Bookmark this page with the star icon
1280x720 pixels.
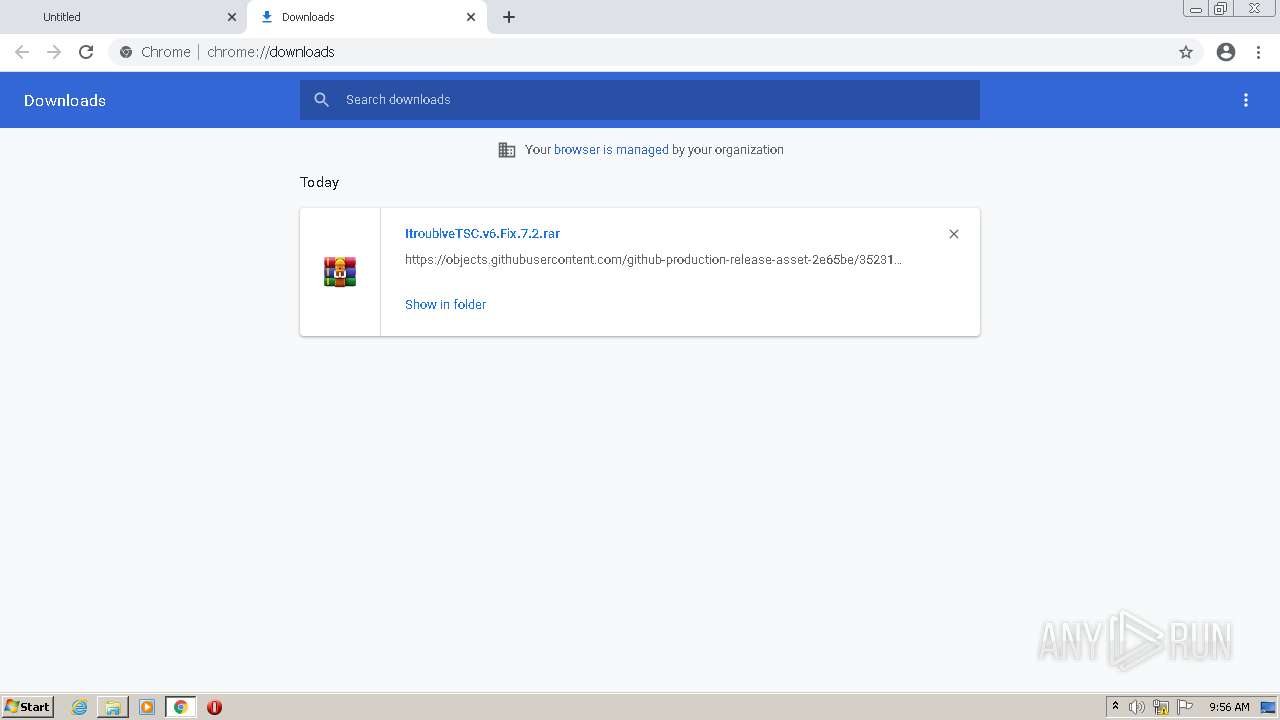pos(1186,52)
